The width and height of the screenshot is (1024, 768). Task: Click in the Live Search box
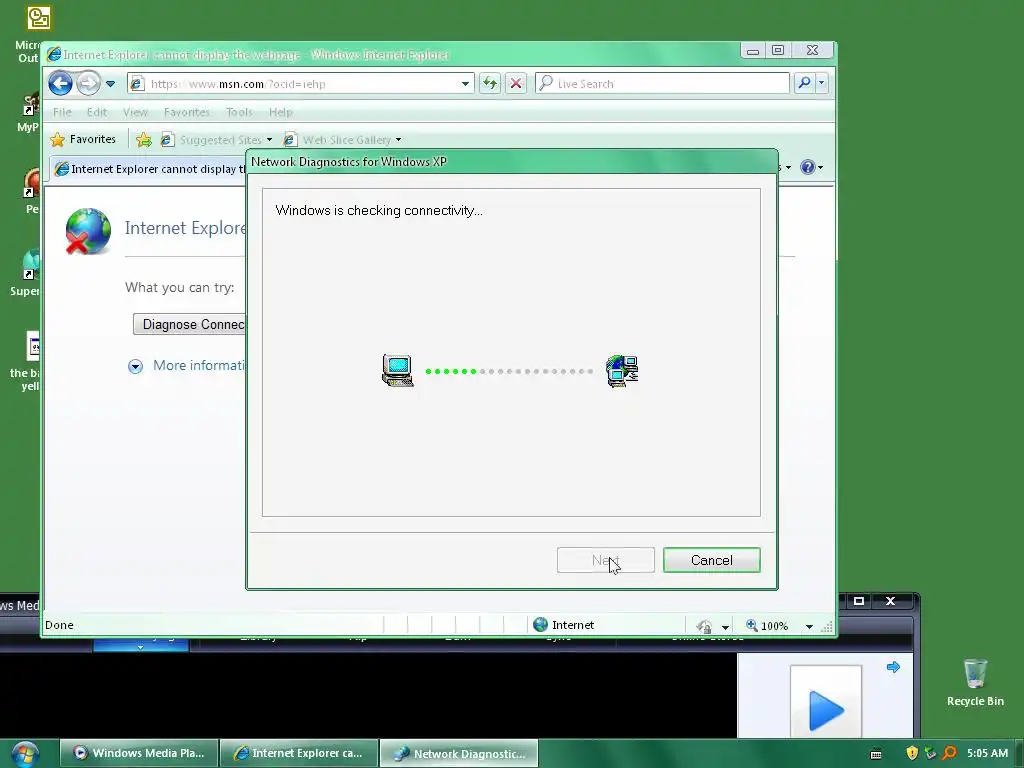tap(662, 84)
